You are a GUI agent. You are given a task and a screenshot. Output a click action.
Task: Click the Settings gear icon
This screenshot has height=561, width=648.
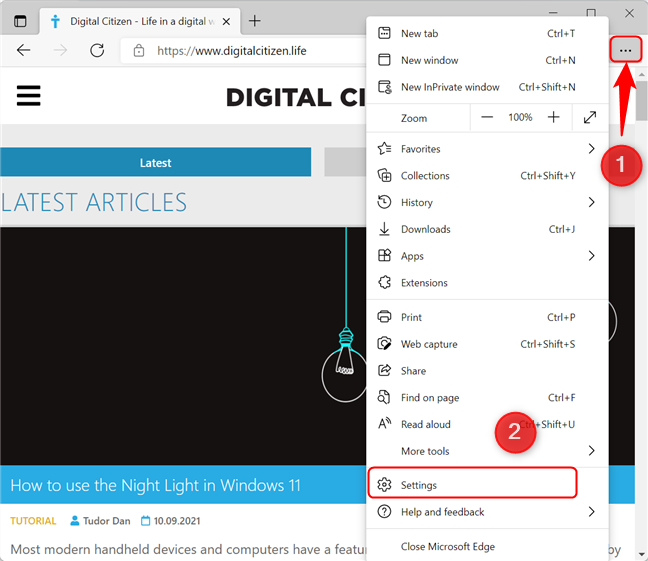(384, 485)
